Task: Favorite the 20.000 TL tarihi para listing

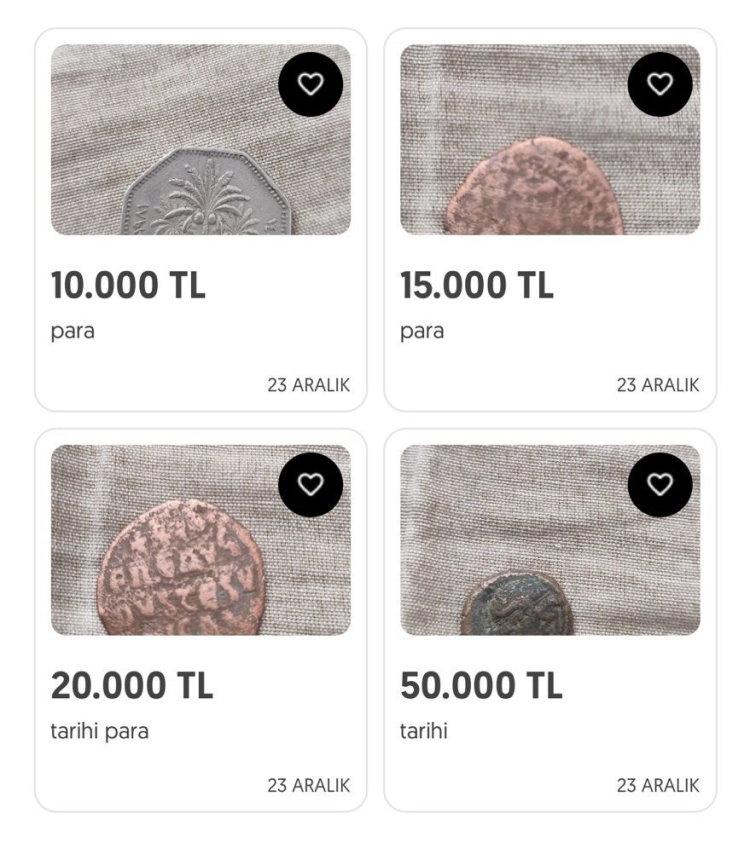Action: [x=310, y=484]
